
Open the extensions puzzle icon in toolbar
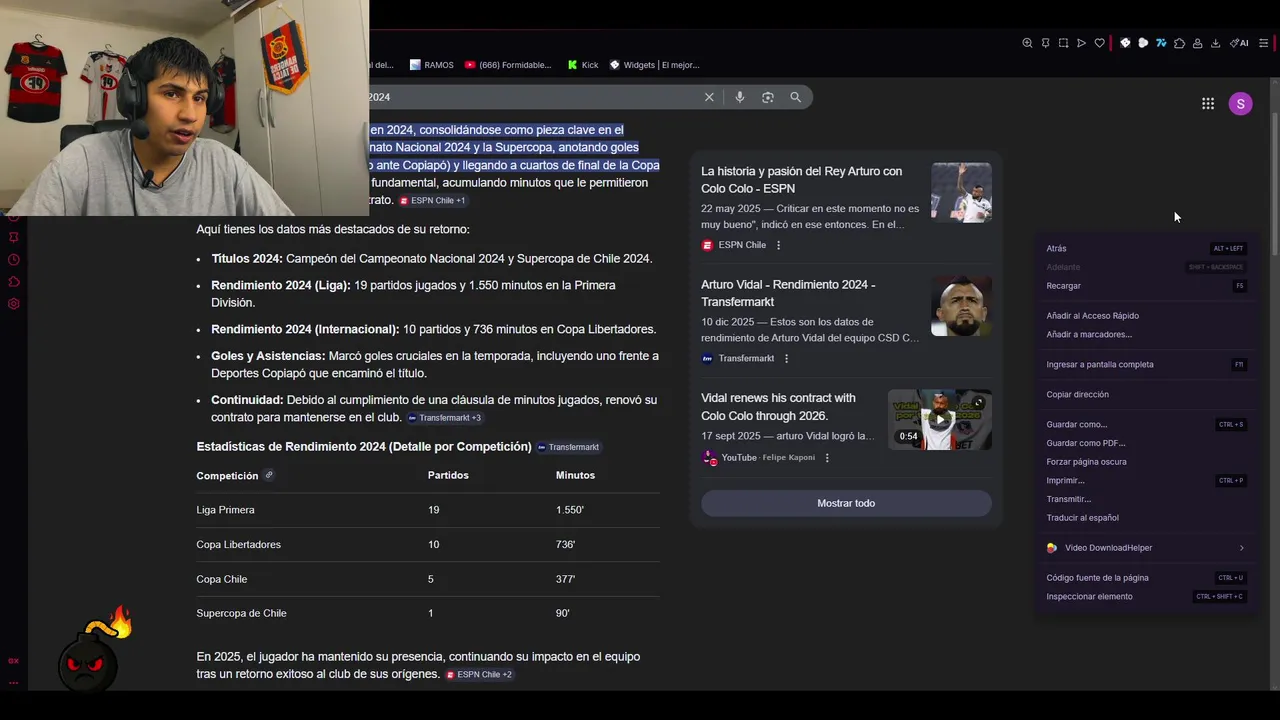click(1179, 43)
